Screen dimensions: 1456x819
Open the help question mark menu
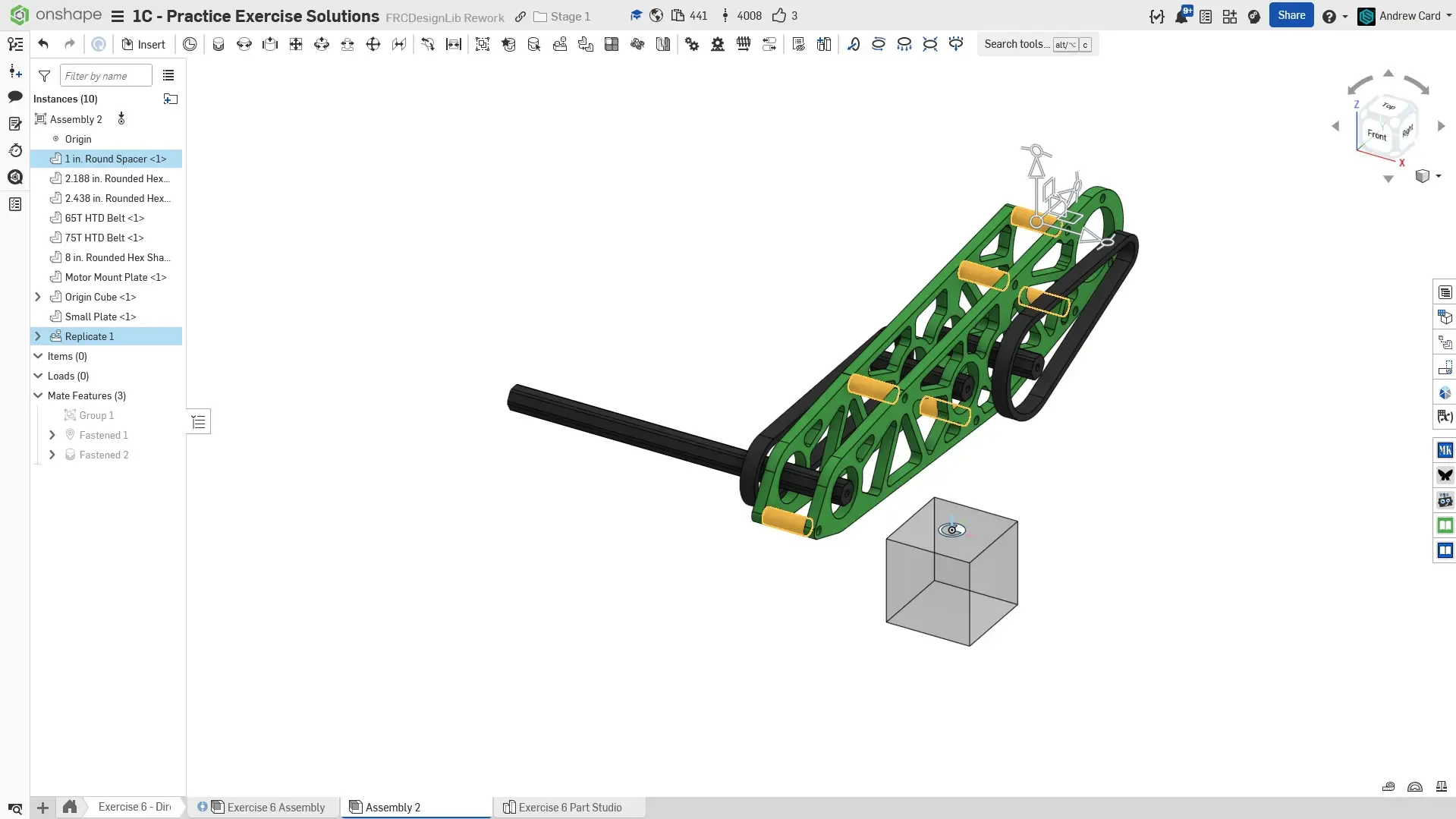1329,16
